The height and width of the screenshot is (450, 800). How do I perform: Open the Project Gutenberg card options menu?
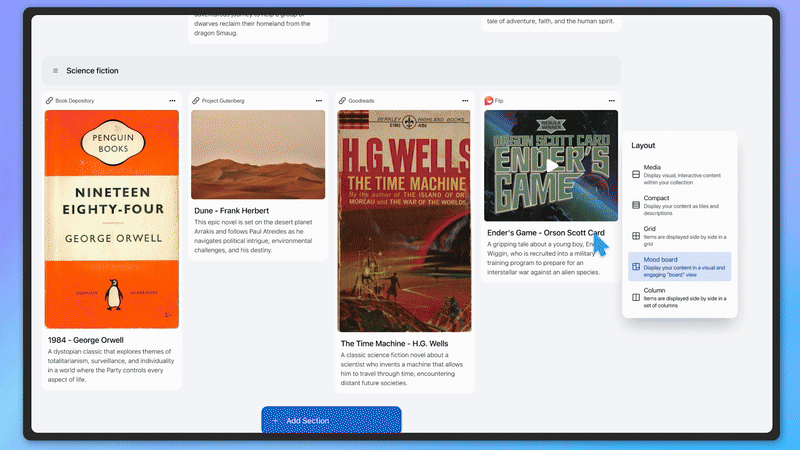tap(319, 101)
